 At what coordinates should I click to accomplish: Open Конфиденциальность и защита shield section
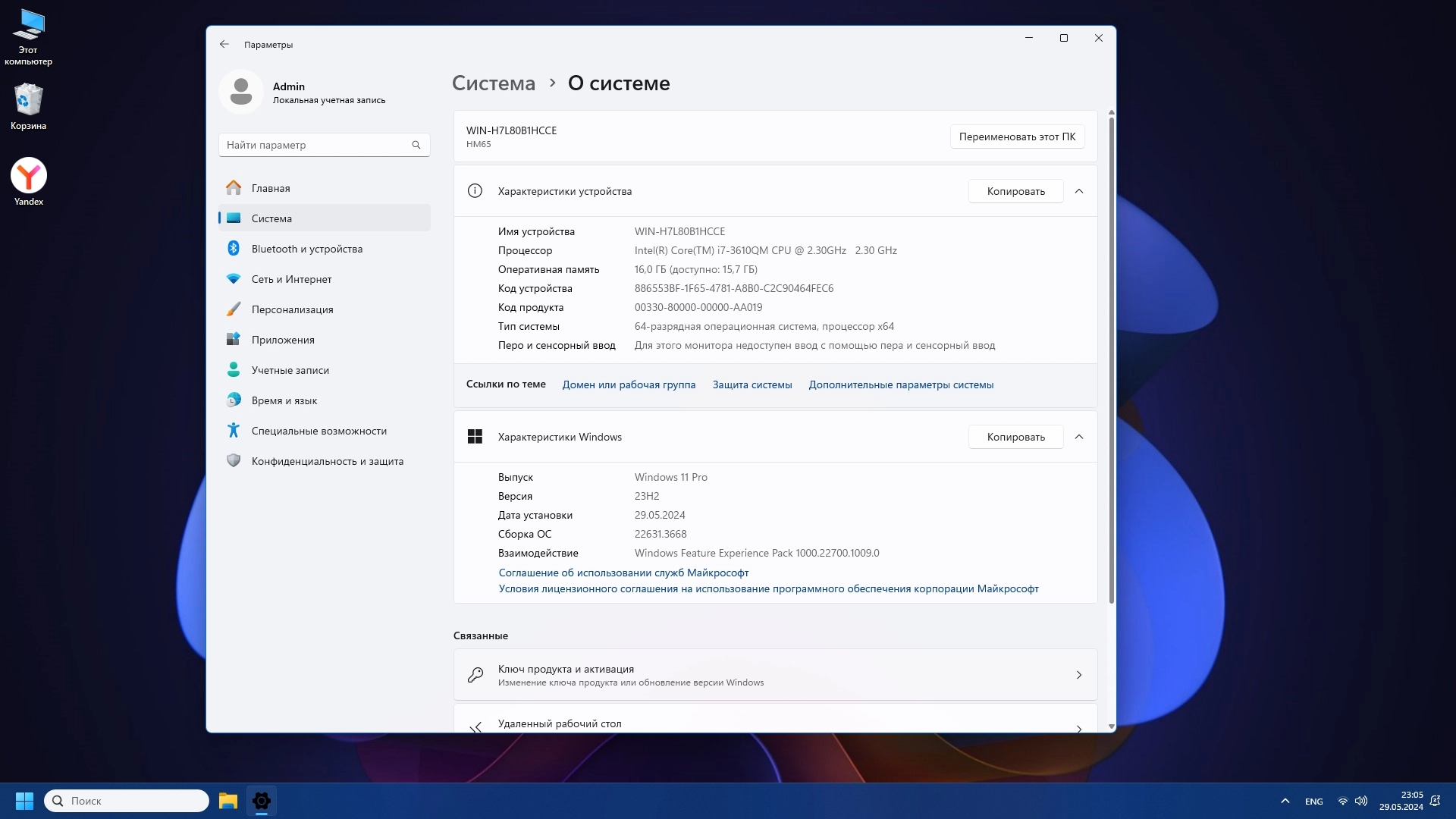327,461
